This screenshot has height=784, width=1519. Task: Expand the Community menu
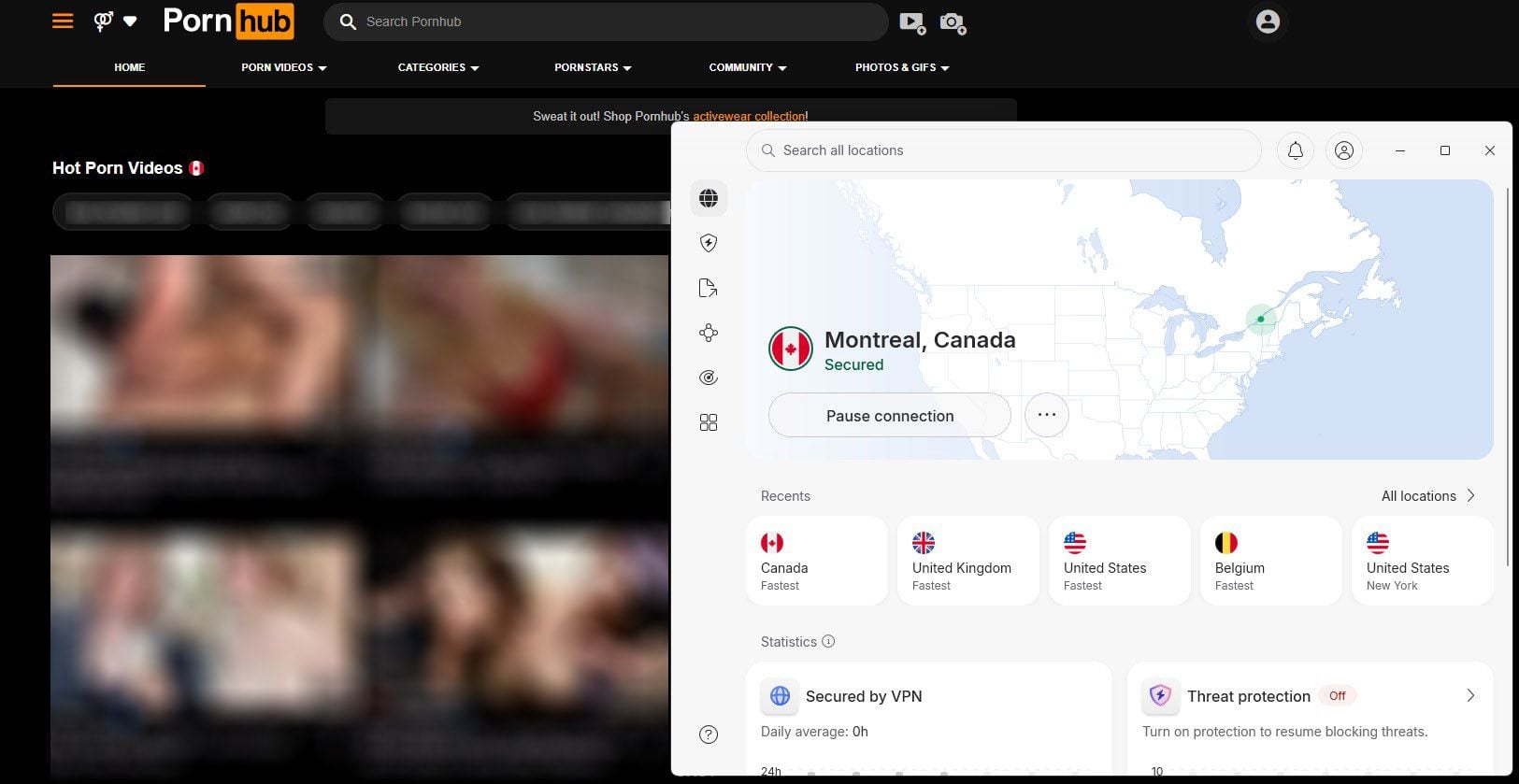pos(748,67)
